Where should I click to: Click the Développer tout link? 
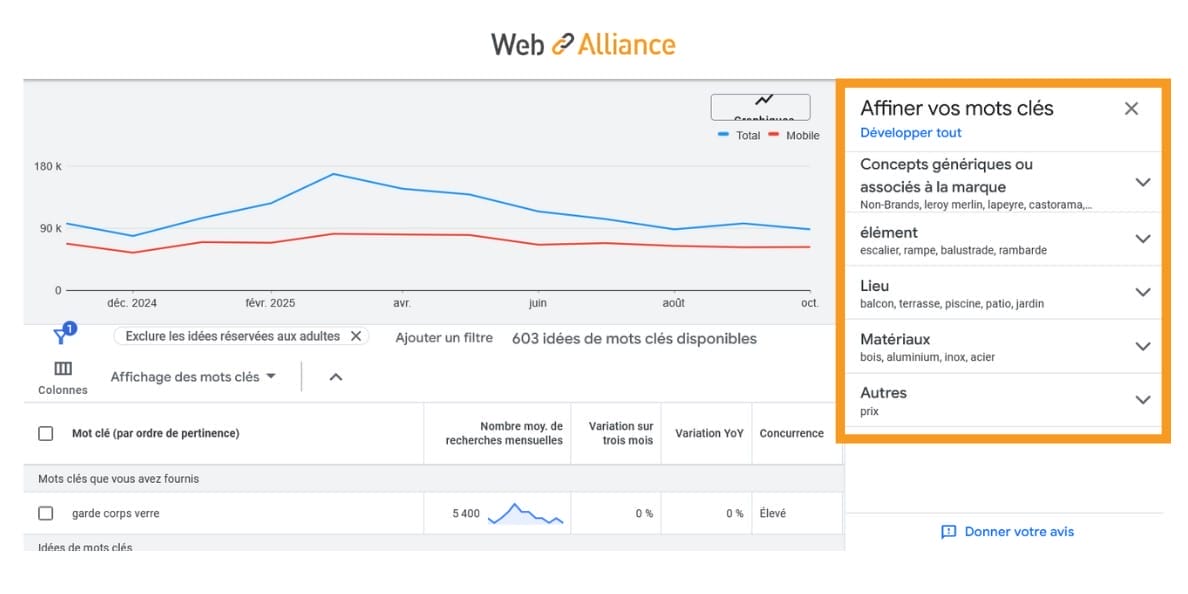(x=910, y=132)
